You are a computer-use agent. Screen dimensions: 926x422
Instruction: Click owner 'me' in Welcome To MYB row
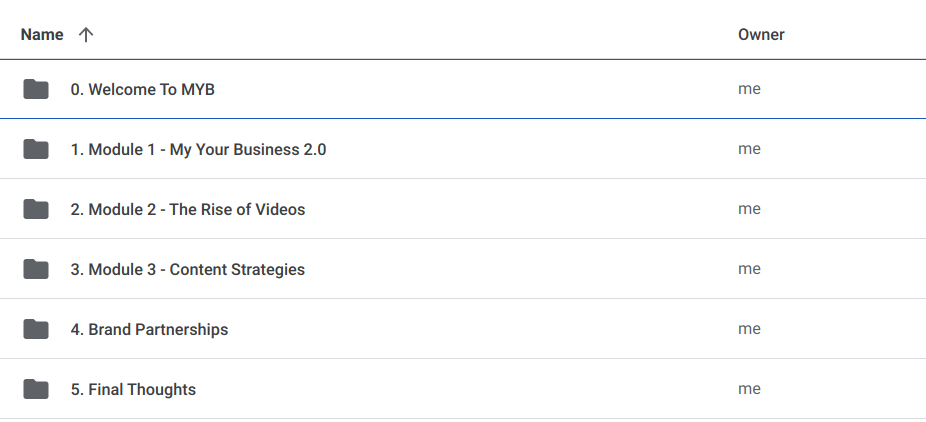coord(749,89)
